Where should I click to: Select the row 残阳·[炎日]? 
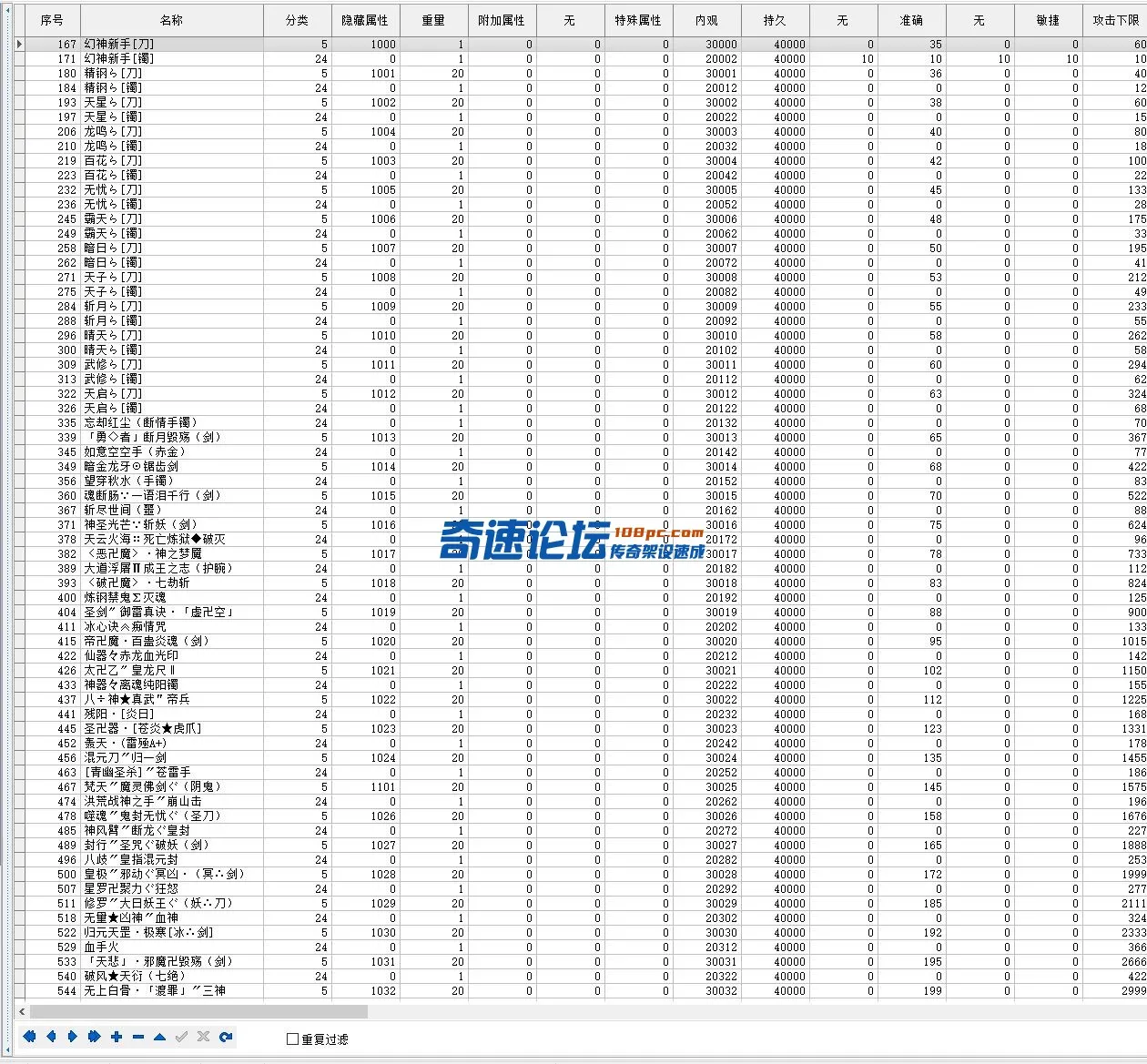coord(581,714)
